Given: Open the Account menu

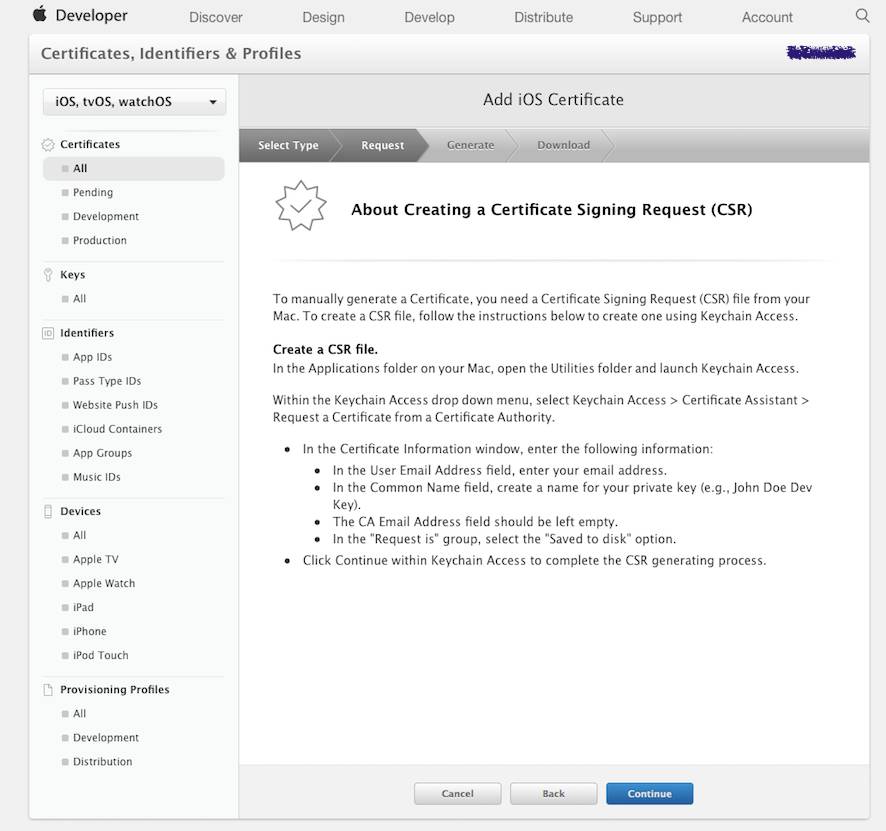Looking at the screenshot, I should tap(767, 18).
